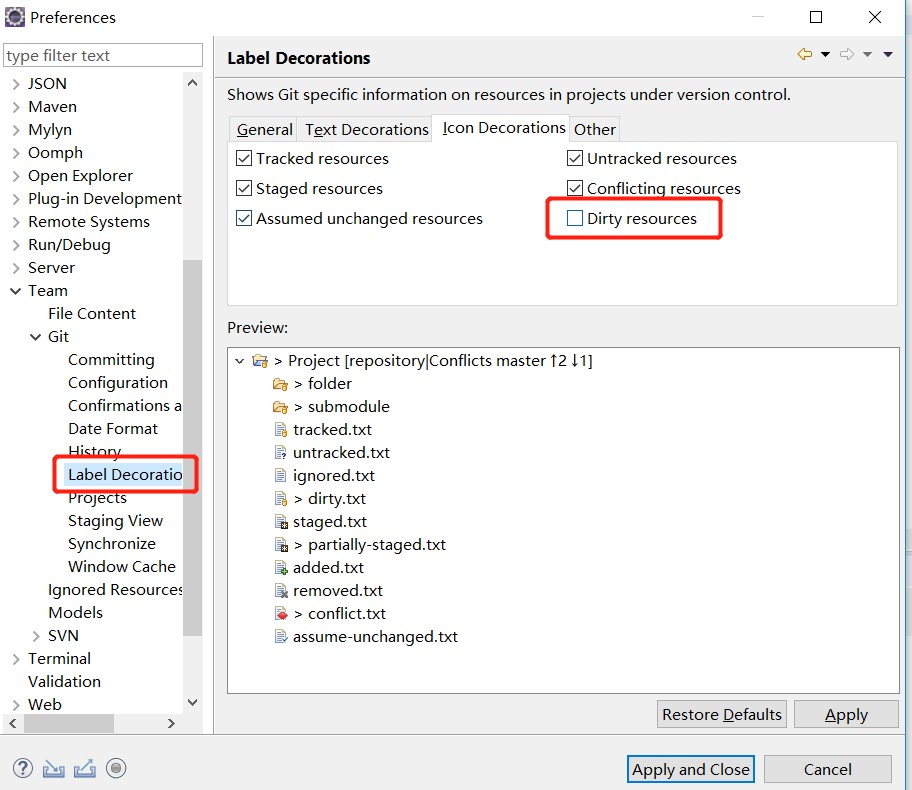Click the type filter text field
The width and height of the screenshot is (912, 790).
point(103,55)
